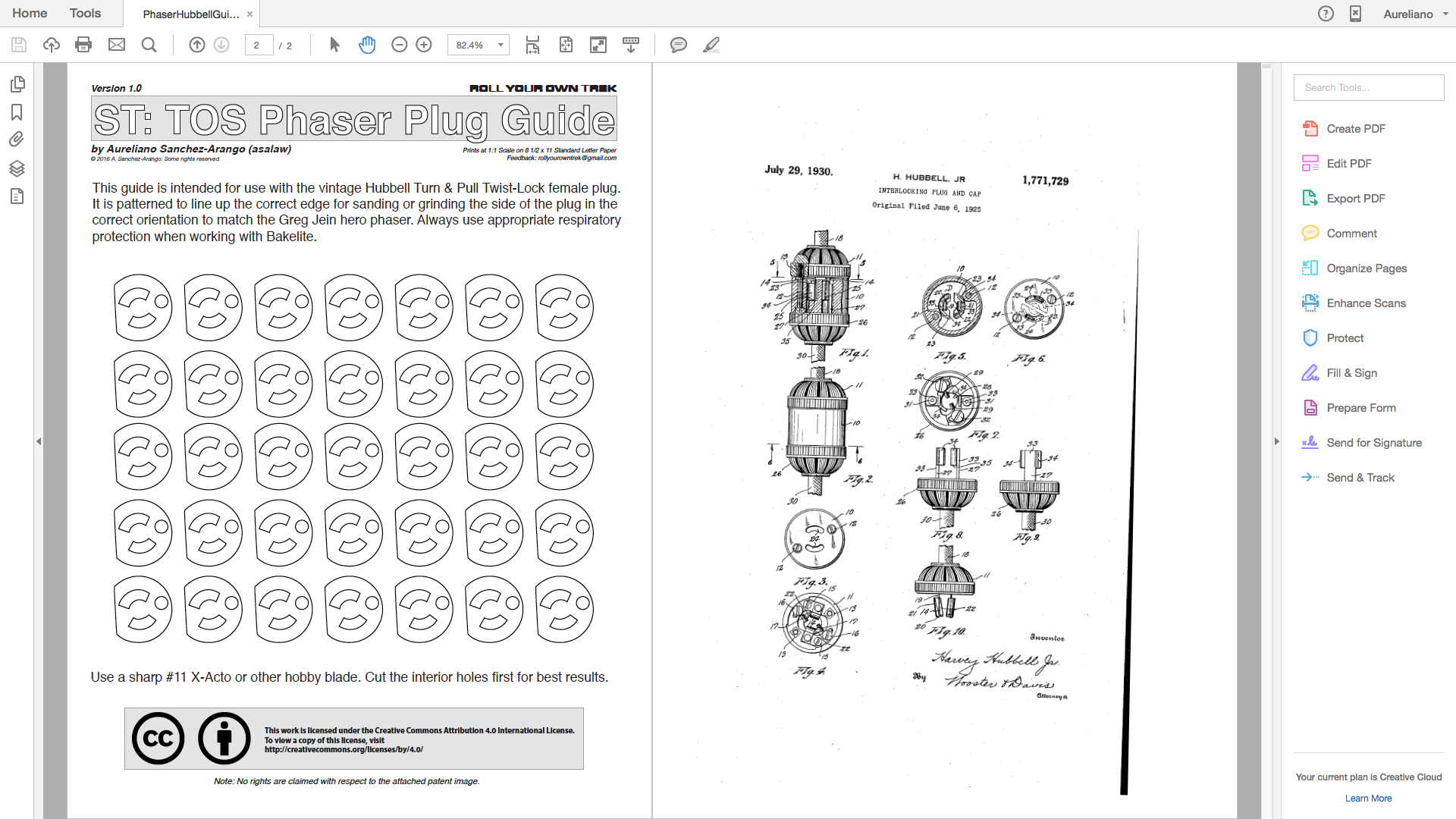The width and height of the screenshot is (1456, 819).
Task: Open attachments paperclip panel
Action: coord(17,140)
